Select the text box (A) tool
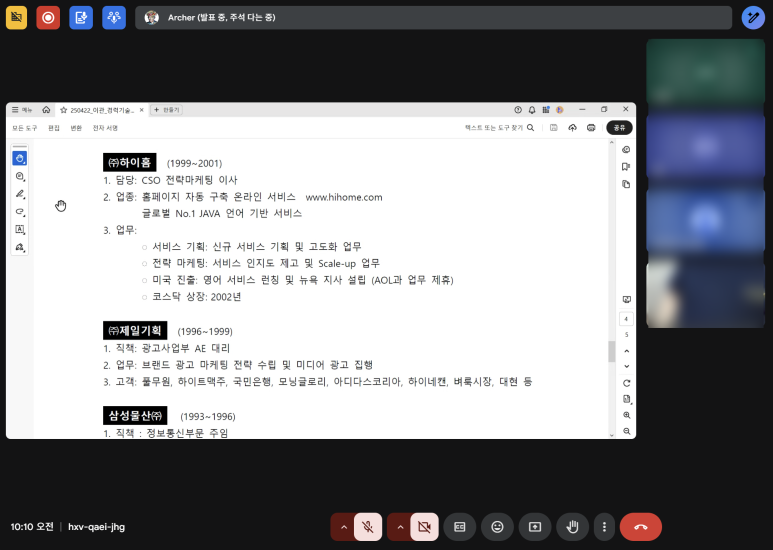Viewport: 773px width, 550px height. point(20,230)
